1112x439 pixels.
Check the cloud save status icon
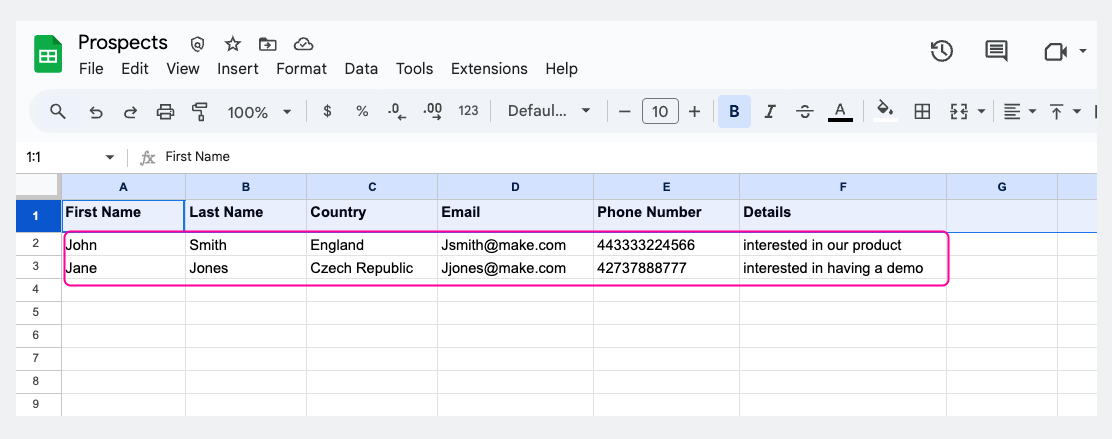304,45
